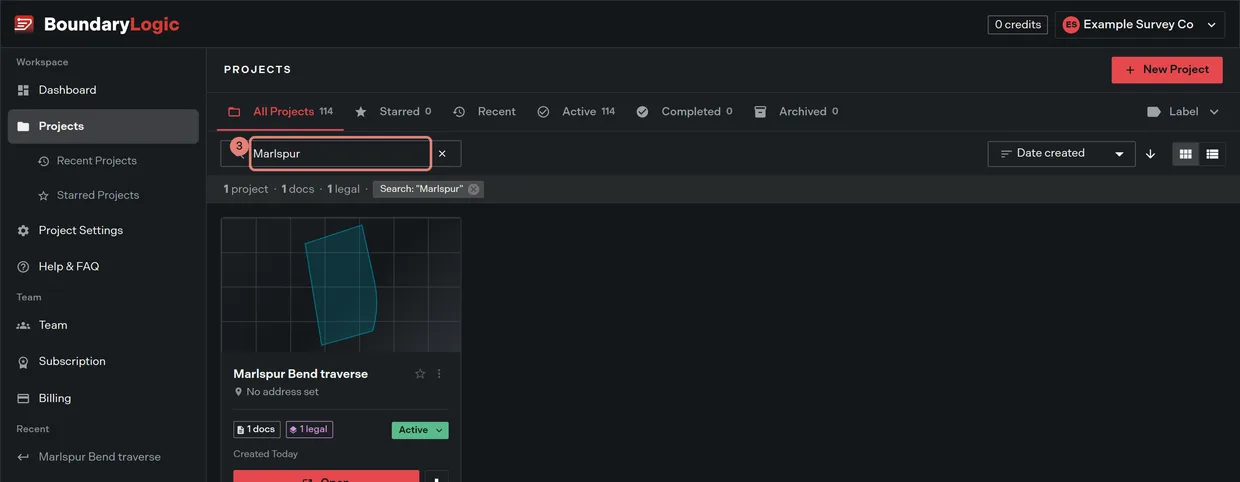Switch to grid view

1186,154
